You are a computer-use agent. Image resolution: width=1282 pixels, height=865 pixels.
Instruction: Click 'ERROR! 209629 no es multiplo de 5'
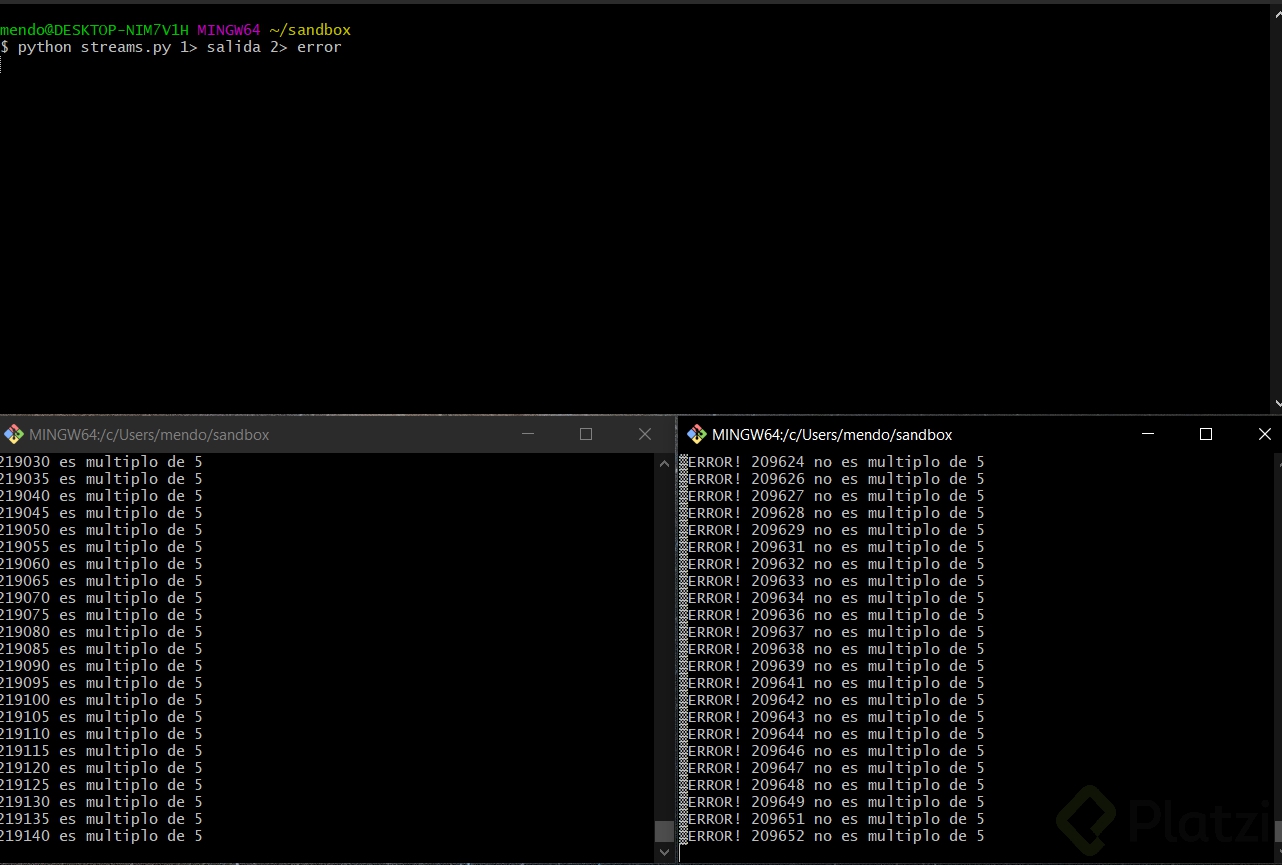[x=834, y=530]
